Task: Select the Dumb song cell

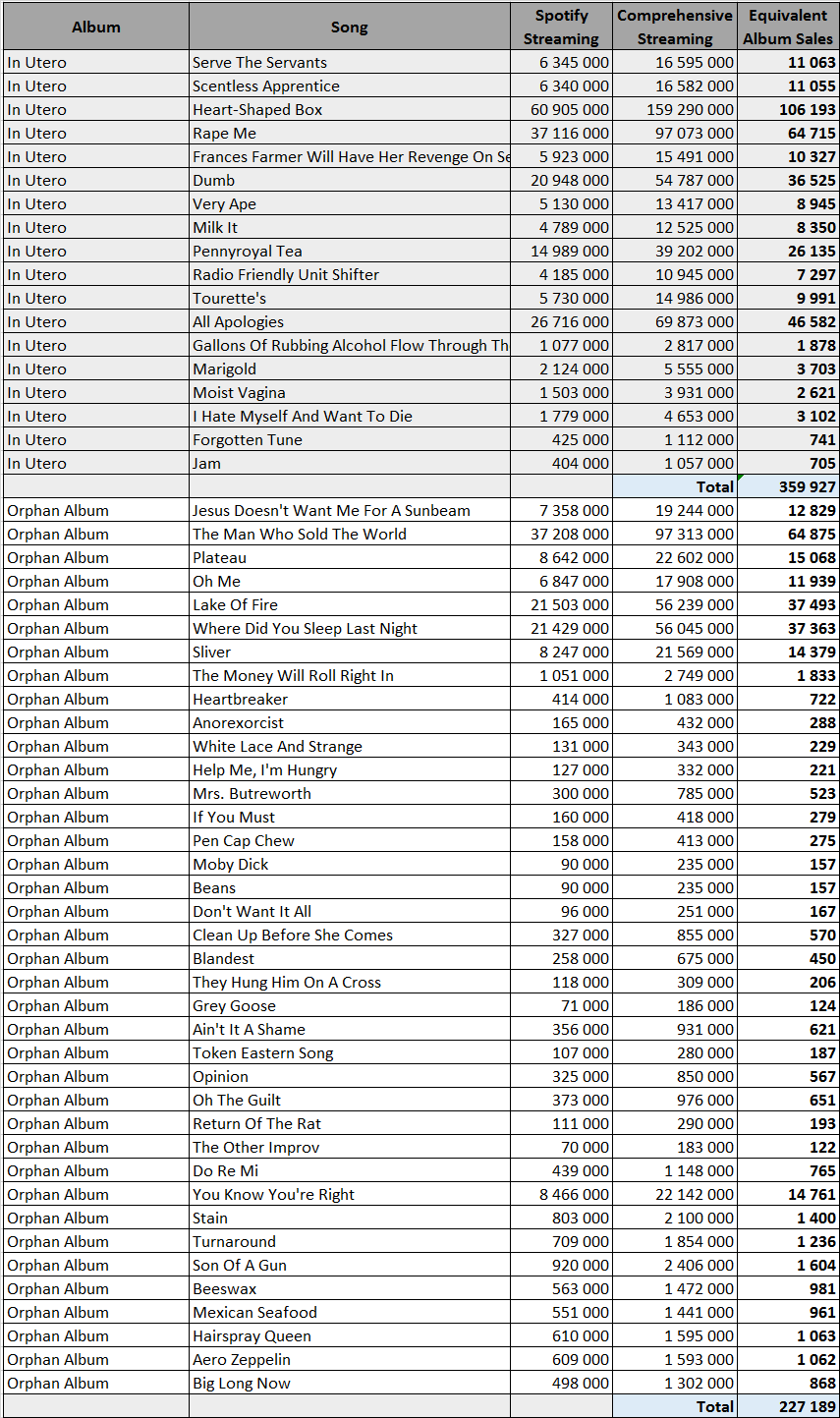Action: pos(349,180)
